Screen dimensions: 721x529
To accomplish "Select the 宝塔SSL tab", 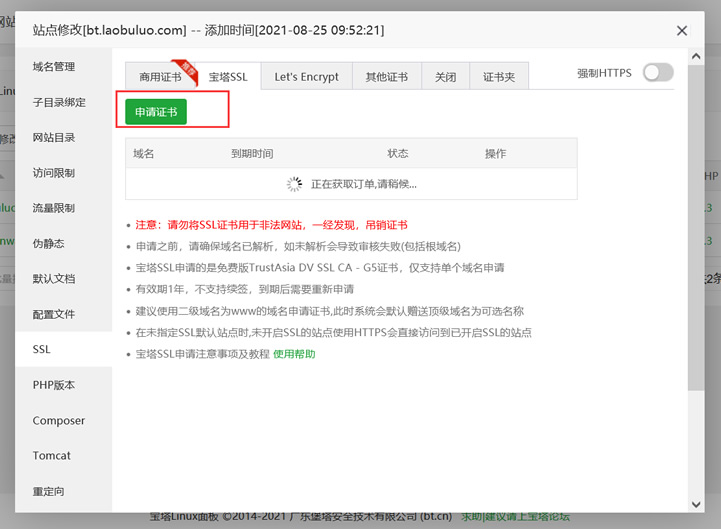I will (228, 77).
